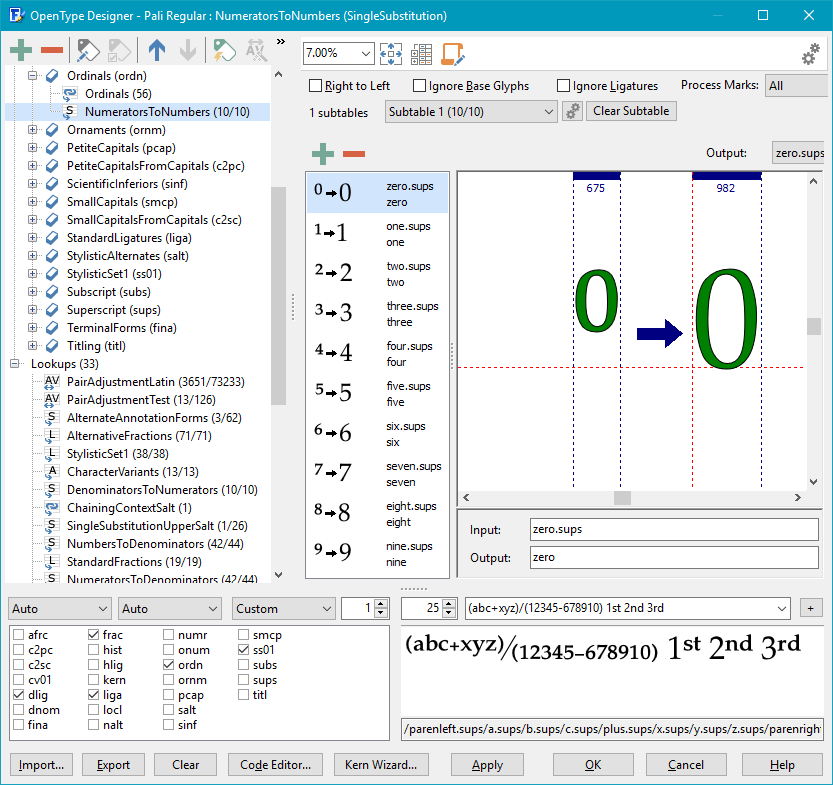Viewport: 833px width, 785px height.
Task: Open the preview settings gears icon
Action: [x=811, y=54]
